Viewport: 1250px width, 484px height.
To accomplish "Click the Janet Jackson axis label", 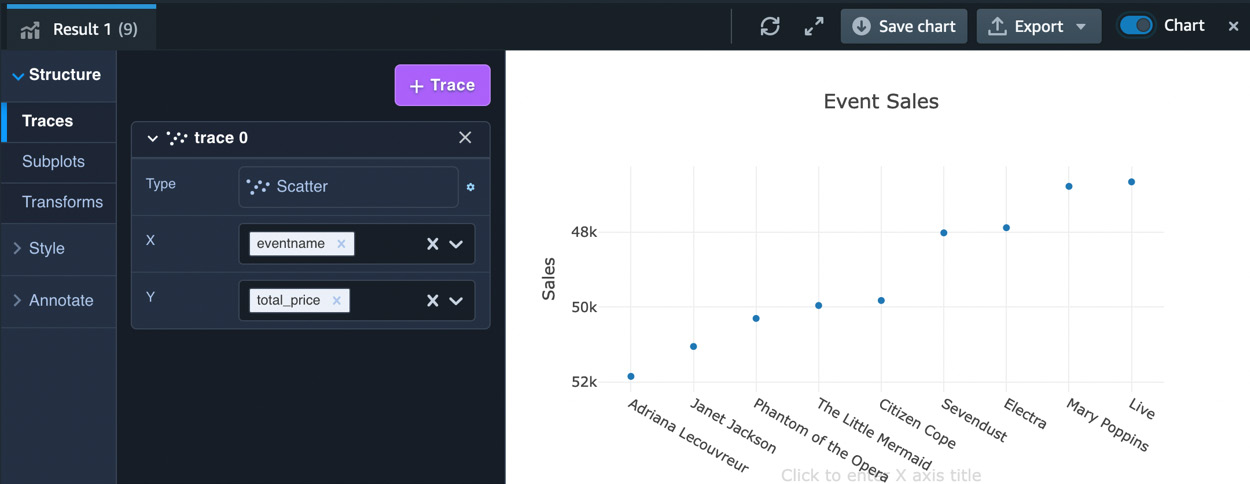I will (x=733, y=425).
